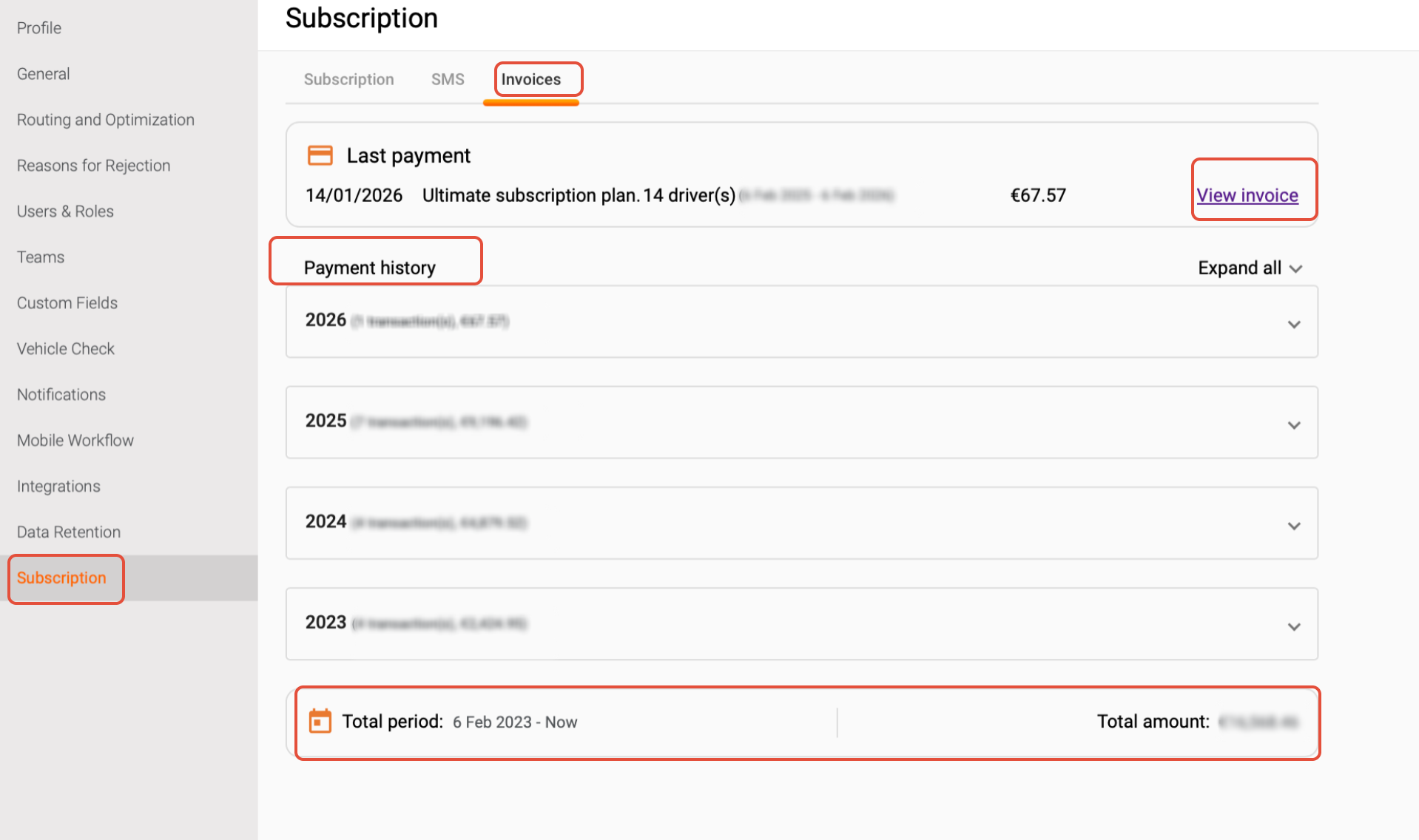This screenshot has height=840, width=1419.
Task: Click the credit card icon beside Last payment
Action: tap(320, 155)
